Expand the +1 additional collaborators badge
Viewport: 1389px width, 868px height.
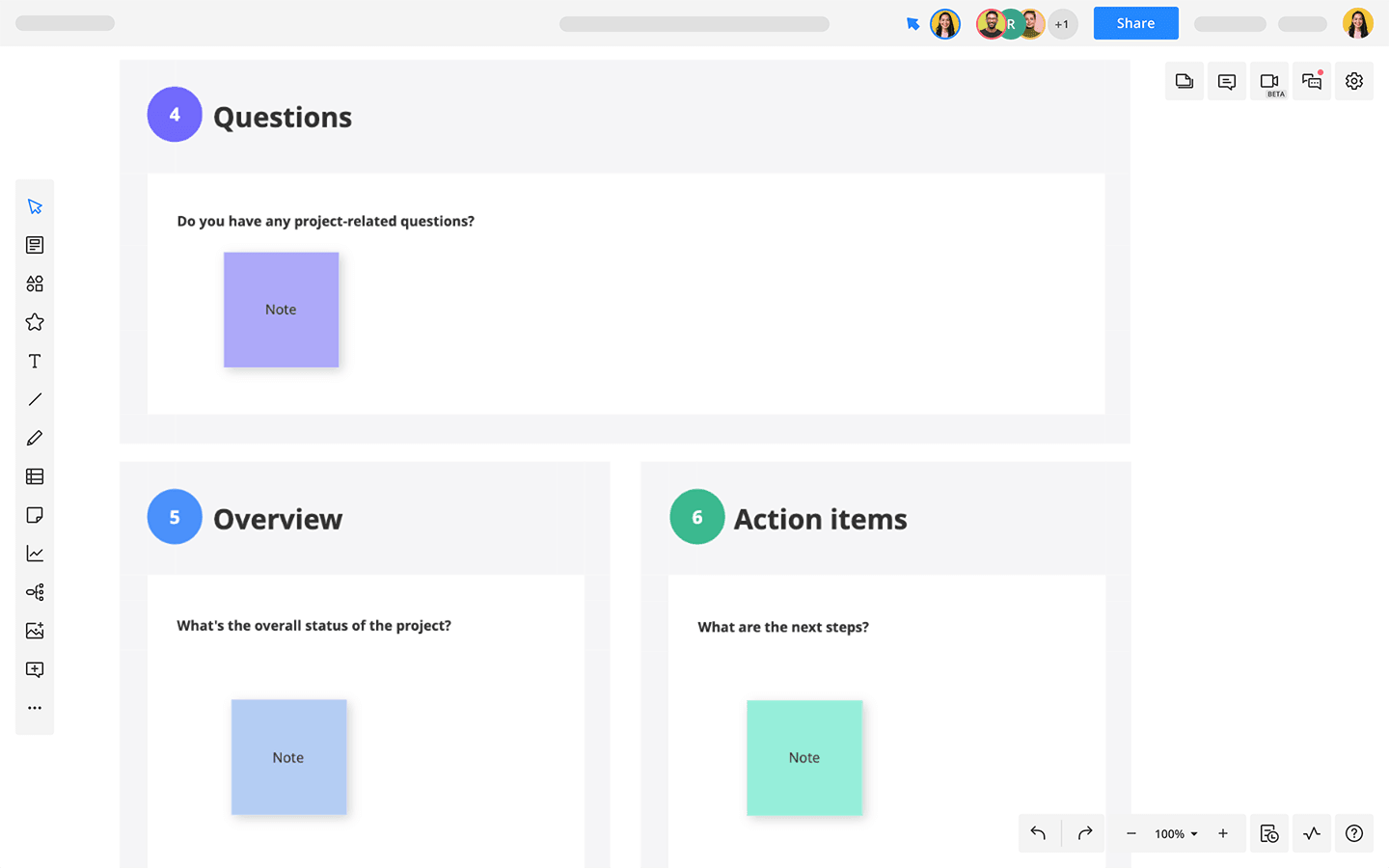pos(1062,24)
